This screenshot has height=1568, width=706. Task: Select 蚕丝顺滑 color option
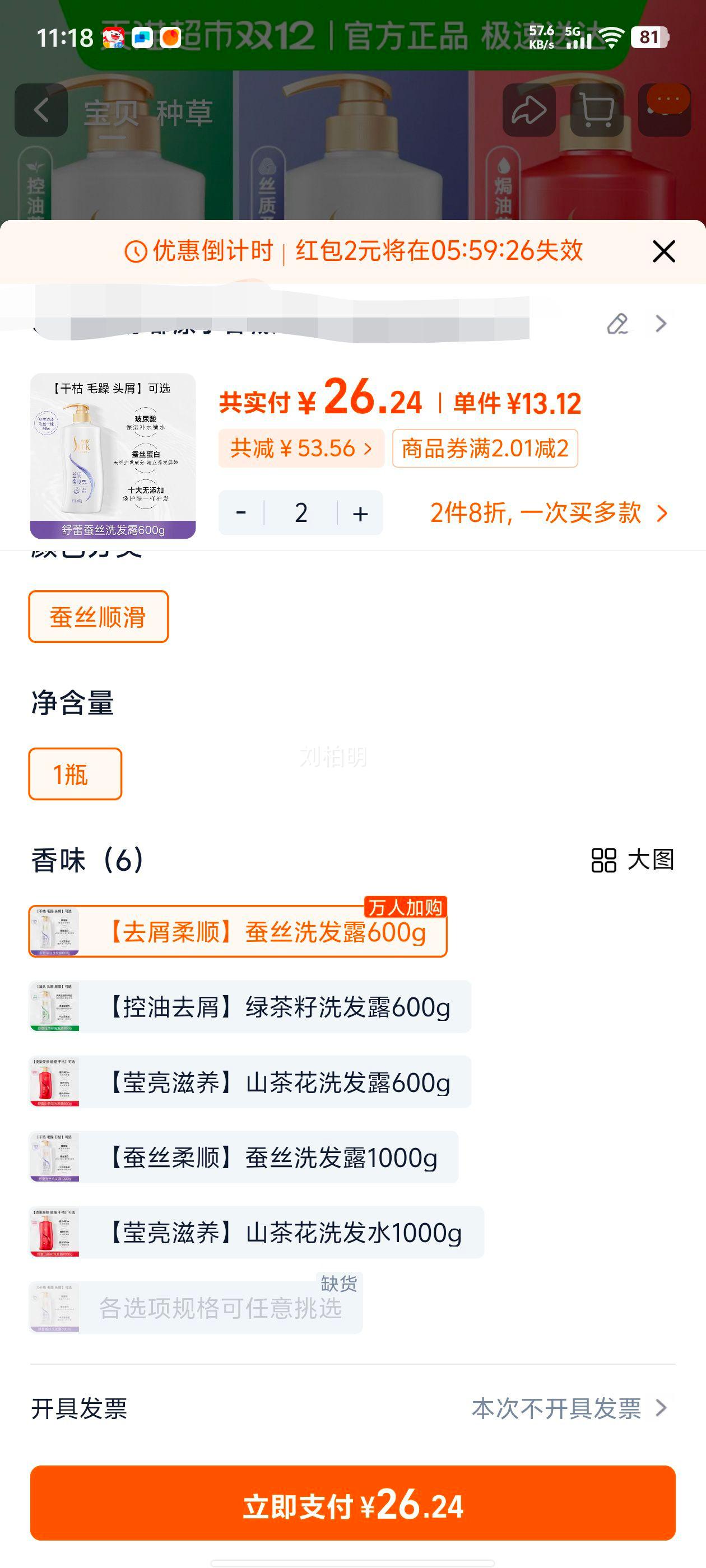pyautogui.click(x=98, y=617)
